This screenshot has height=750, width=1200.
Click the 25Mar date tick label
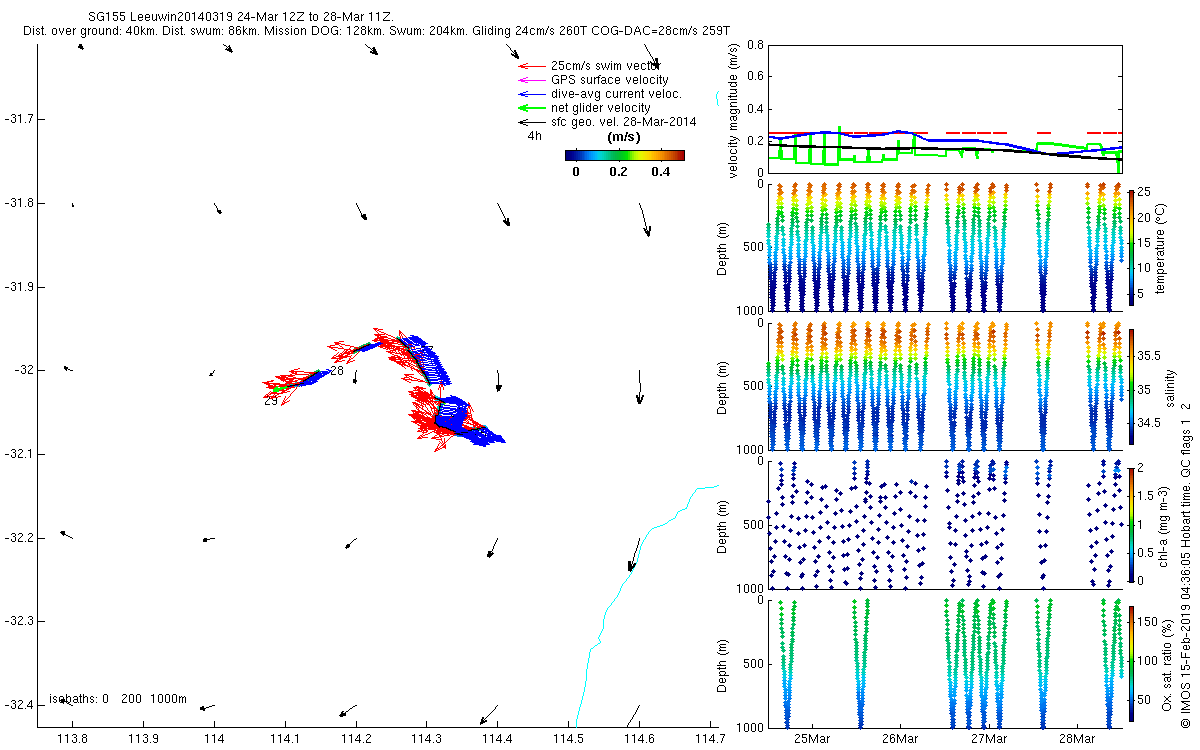click(x=811, y=739)
